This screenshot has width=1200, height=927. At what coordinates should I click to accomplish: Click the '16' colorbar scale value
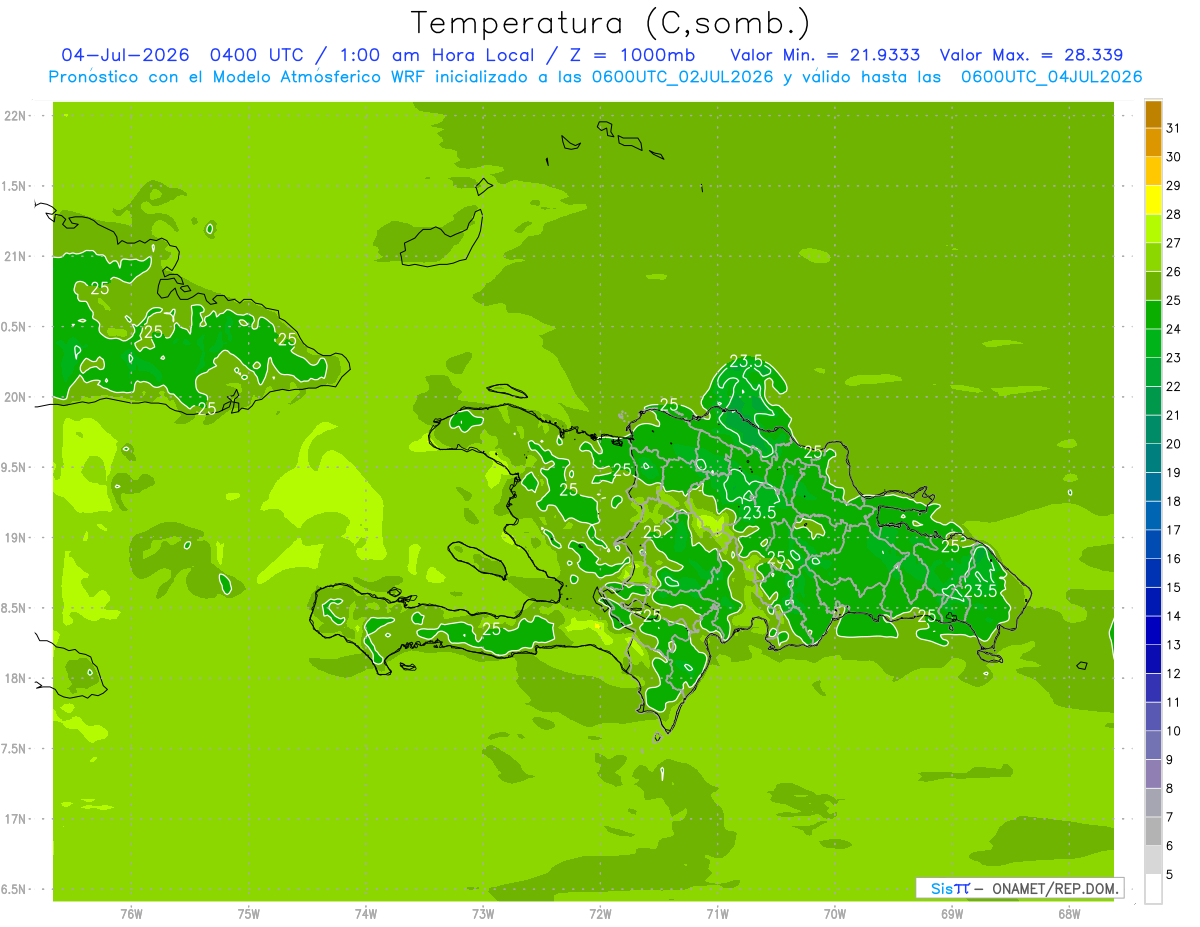[1174, 559]
